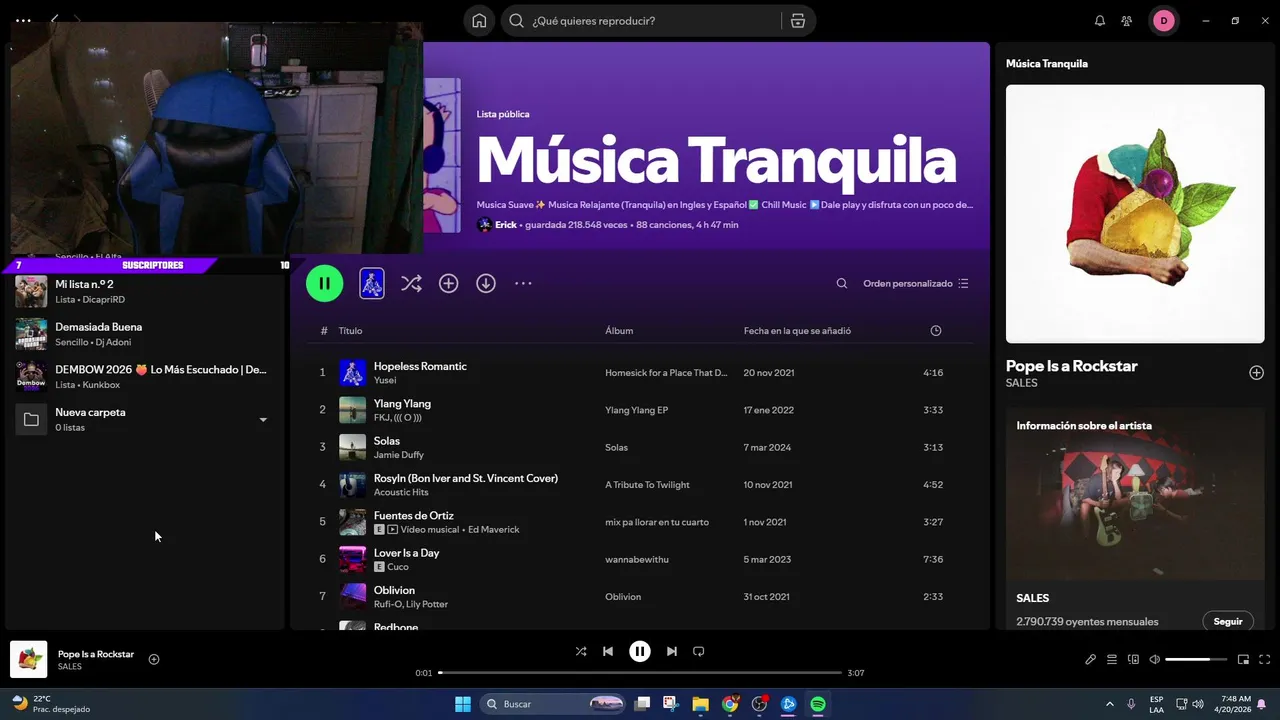Select the Hopeless Romantic track
Screen dimensions: 1280x720
(x=640, y=372)
